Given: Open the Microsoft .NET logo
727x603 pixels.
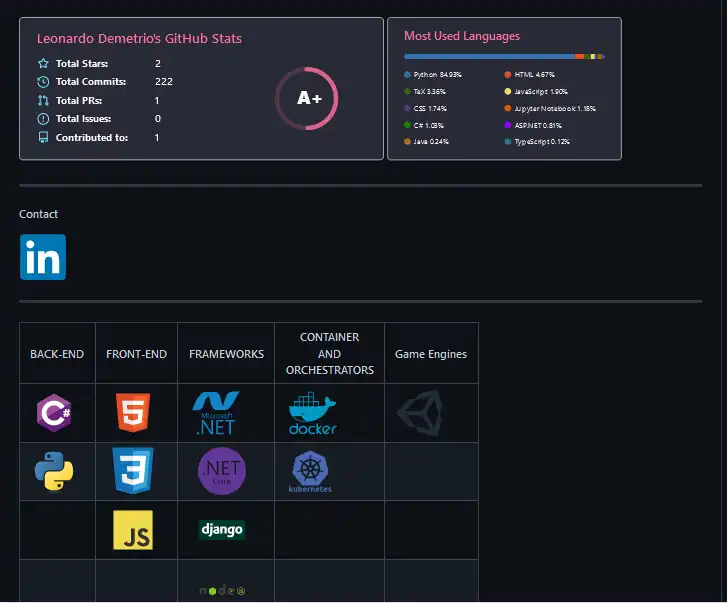Looking at the screenshot, I should click(x=215, y=412).
